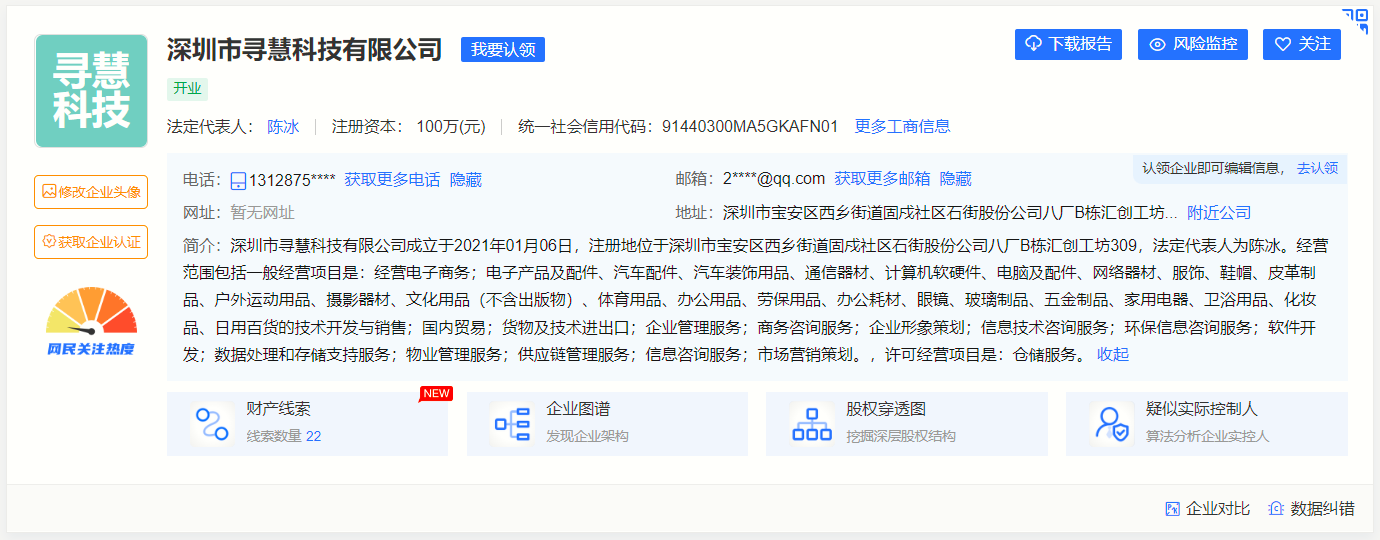Click 获取企业认证 button
Image resolution: width=1380 pixels, height=540 pixels.
coord(91,242)
